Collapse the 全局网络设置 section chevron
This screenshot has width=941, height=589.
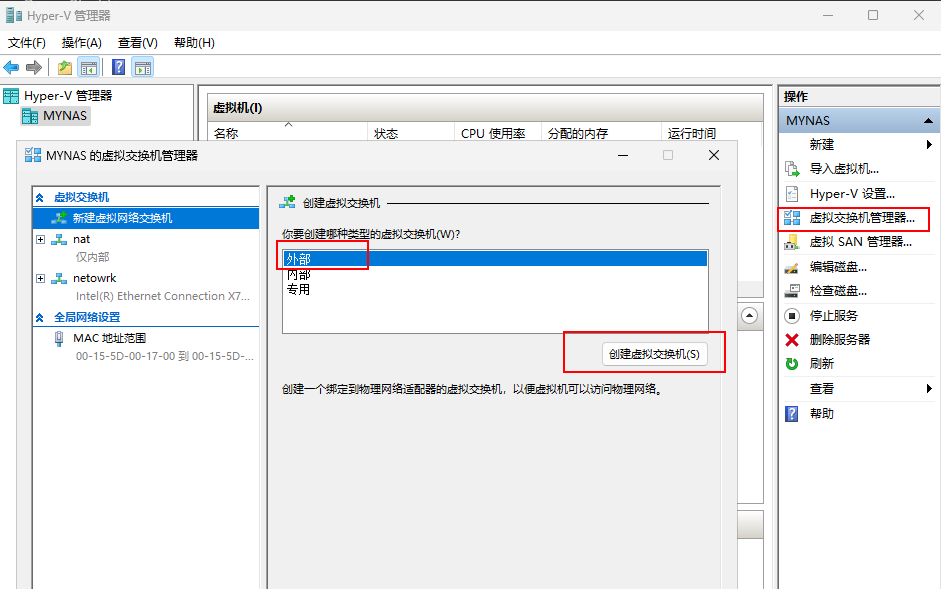(x=40, y=317)
